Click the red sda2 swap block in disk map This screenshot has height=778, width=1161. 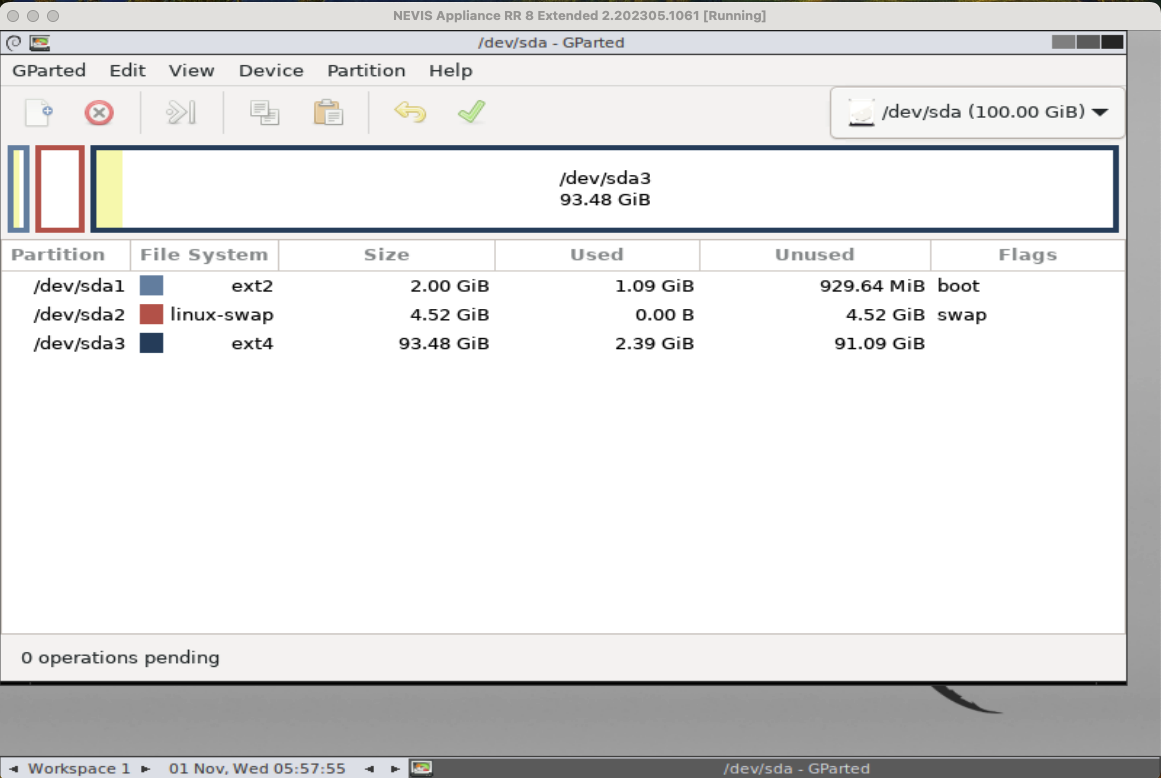pos(60,189)
